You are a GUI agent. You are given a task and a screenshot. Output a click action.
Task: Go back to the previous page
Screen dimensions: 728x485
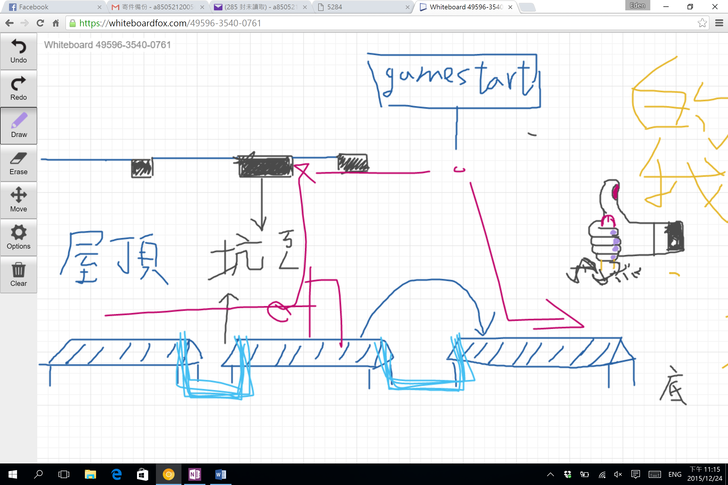[11, 23]
